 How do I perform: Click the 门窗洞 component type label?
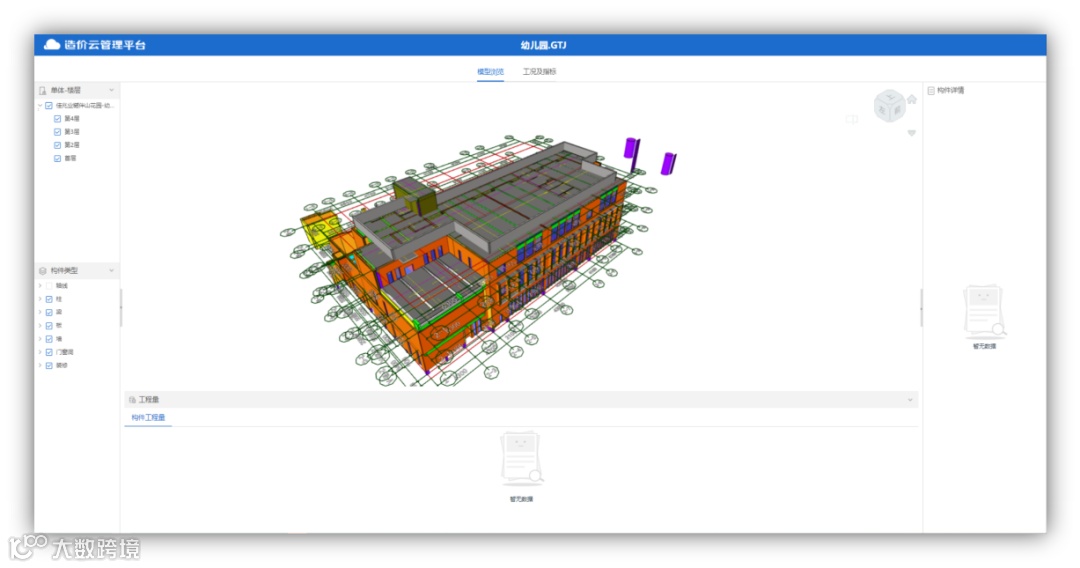pyautogui.click(x=65, y=352)
